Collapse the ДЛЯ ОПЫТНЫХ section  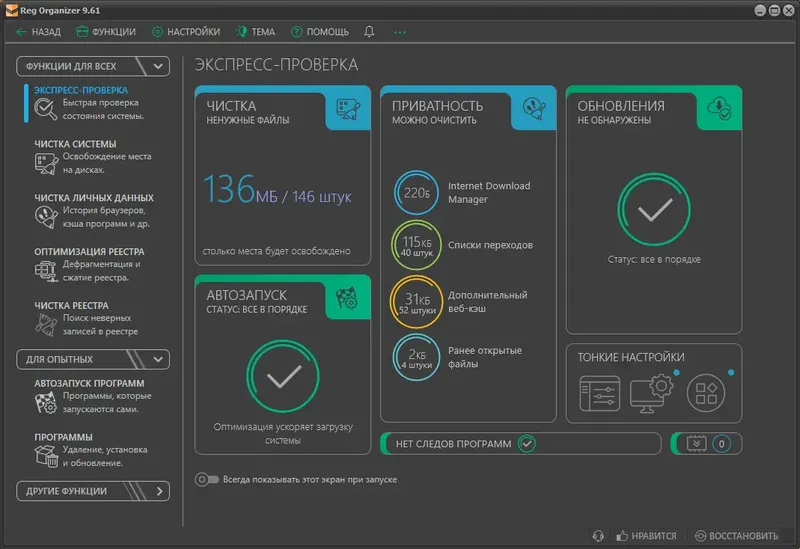pos(93,359)
